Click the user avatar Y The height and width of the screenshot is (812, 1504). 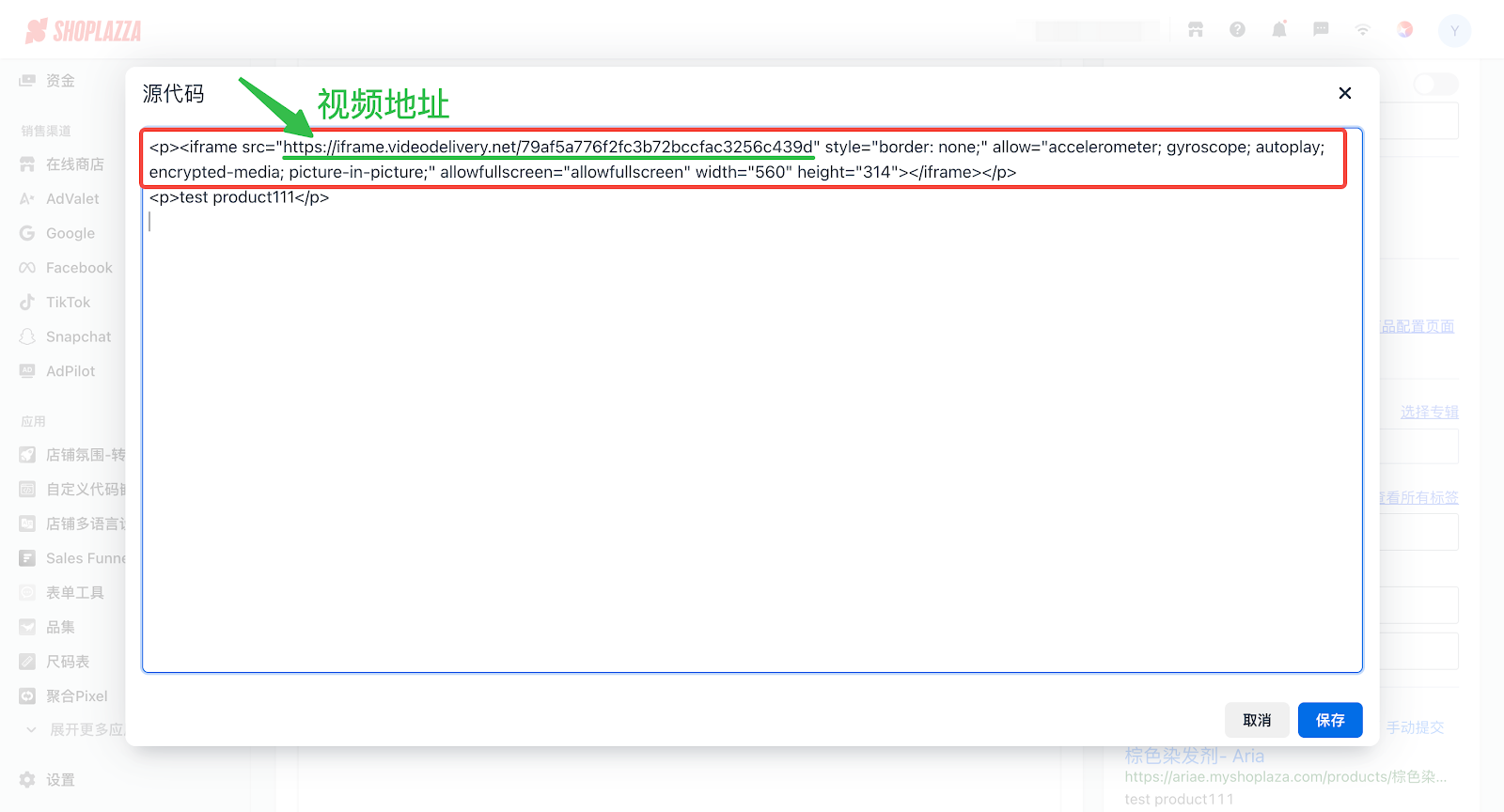pos(1454,31)
